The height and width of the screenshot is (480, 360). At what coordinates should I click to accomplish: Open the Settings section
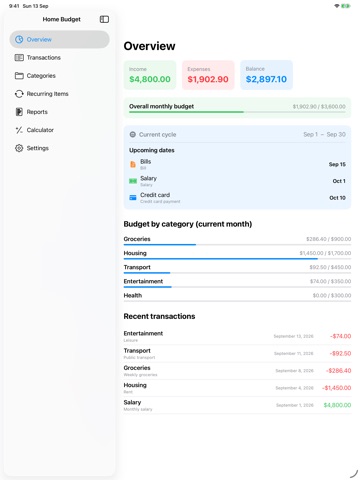[59, 148]
